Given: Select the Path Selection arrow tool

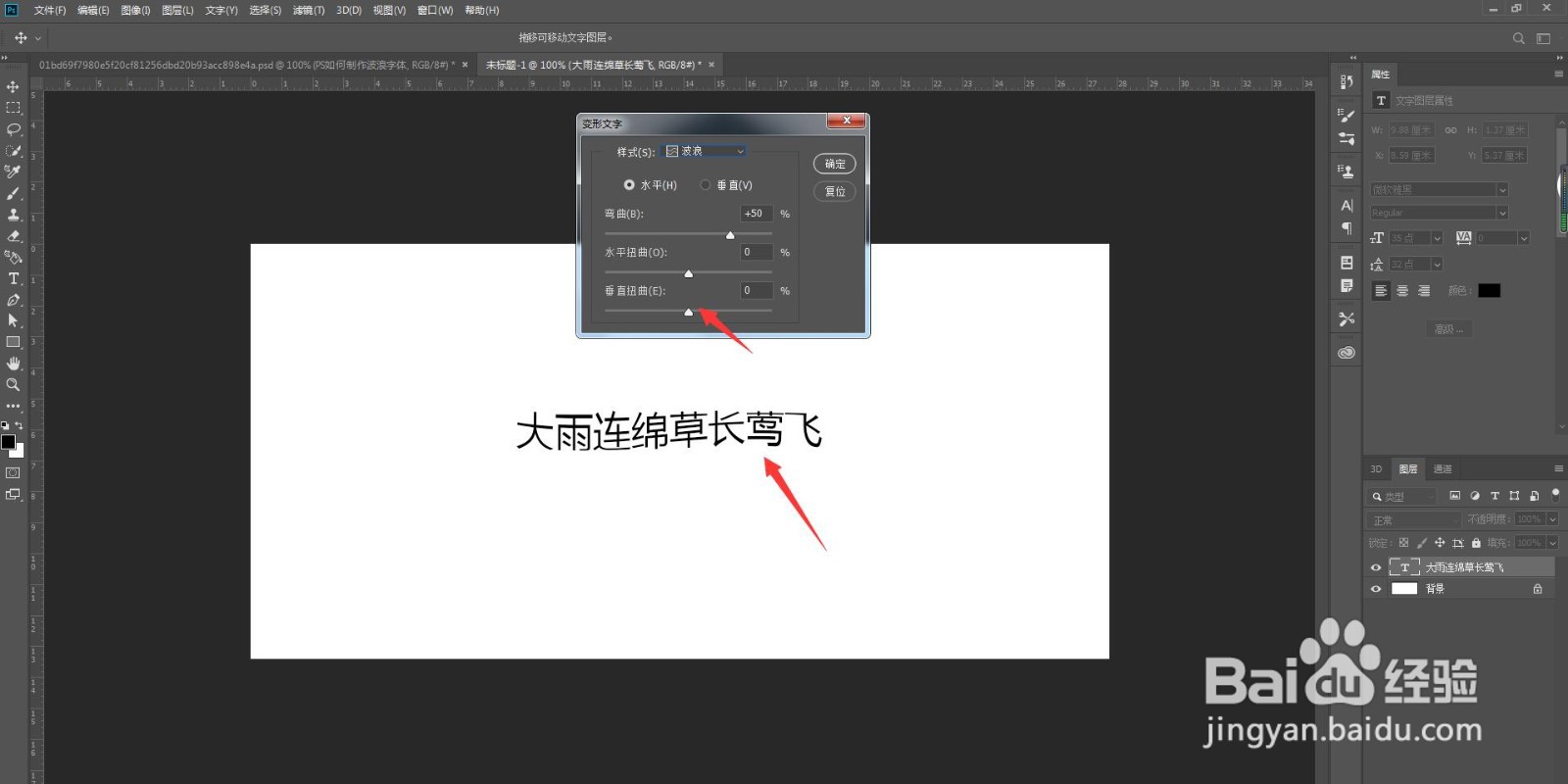Looking at the screenshot, I should pyautogui.click(x=13, y=320).
